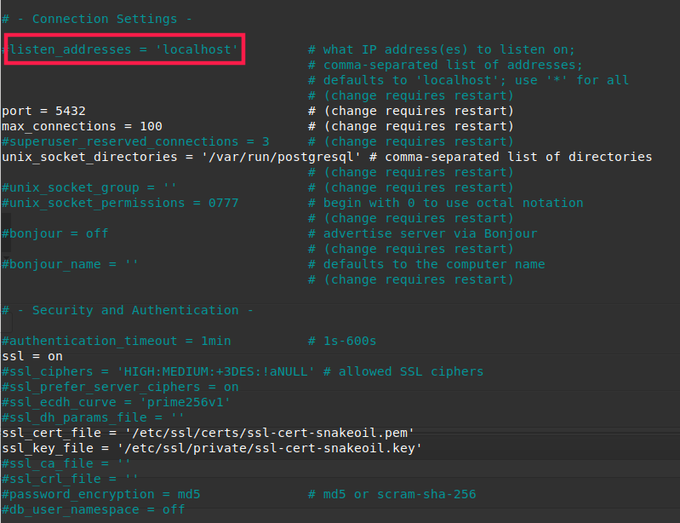
Task: Click the '# allowed SSL ciphers' comment
Action: click(x=403, y=372)
